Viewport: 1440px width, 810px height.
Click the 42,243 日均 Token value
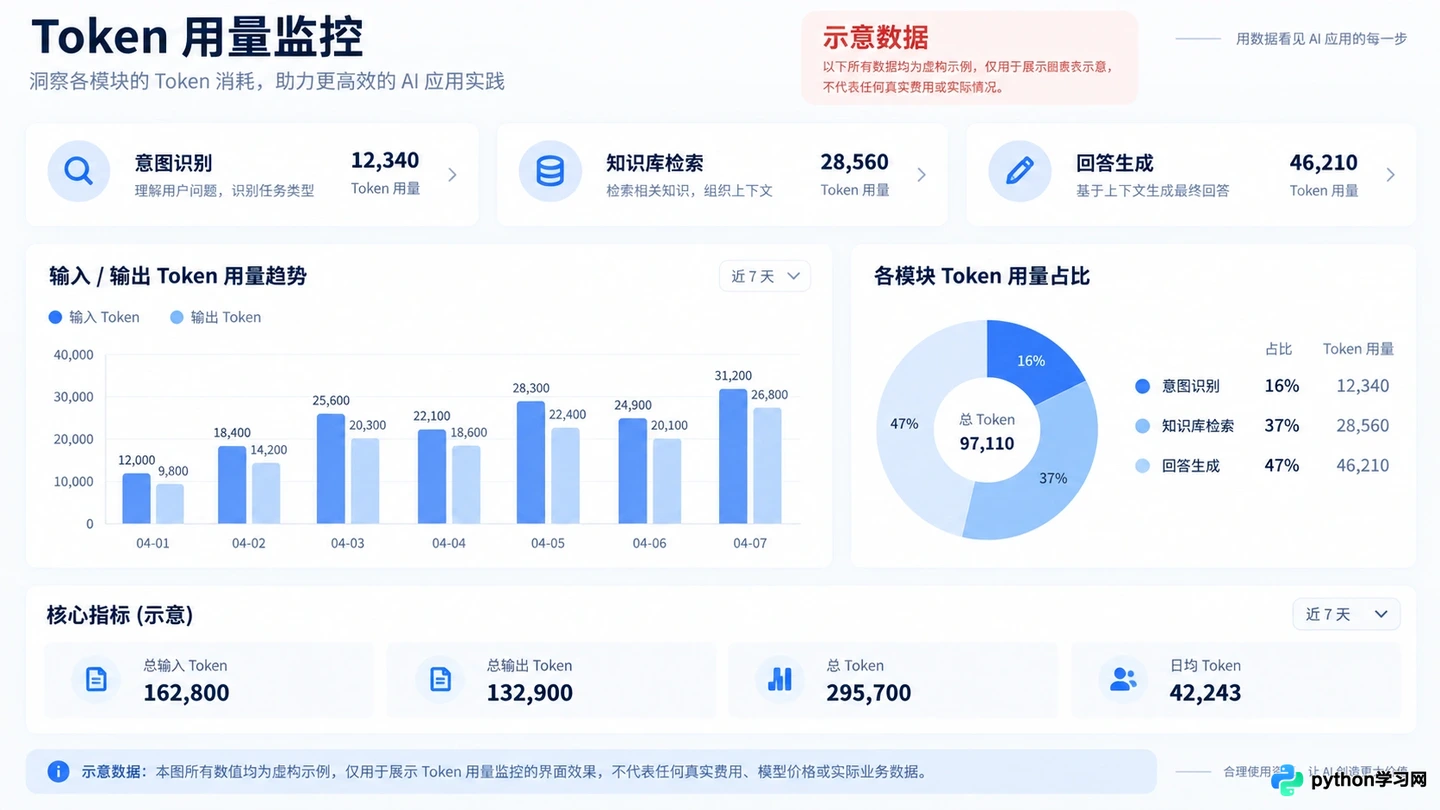pyautogui.click(x=1206, y=693)
